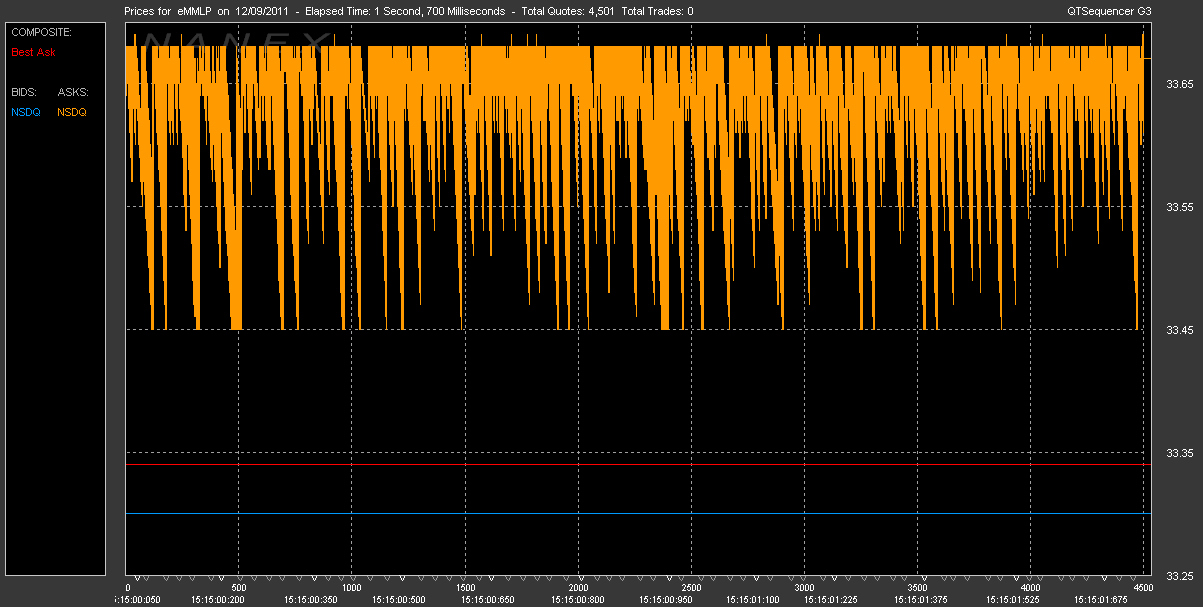Select the orange NSDQ asks legend label
This screenshot has width=1203, height=607.
72,112
